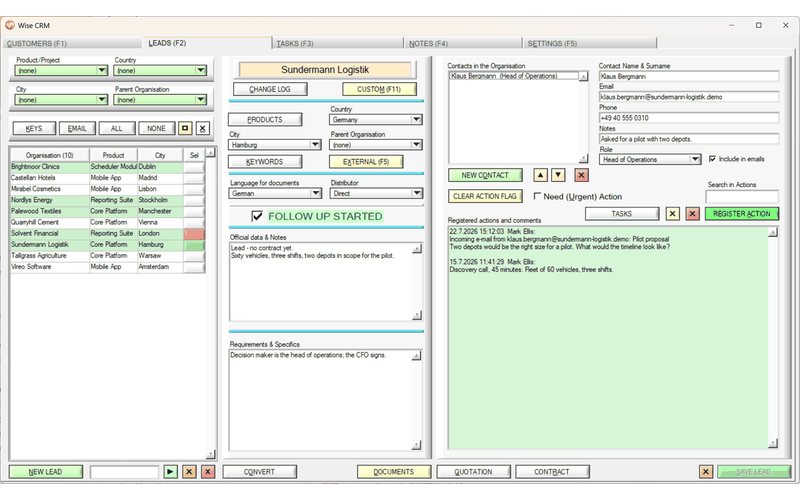Click the QUOTATION button
The width and height of the screenshot is (800, 500).
point(473,471)
